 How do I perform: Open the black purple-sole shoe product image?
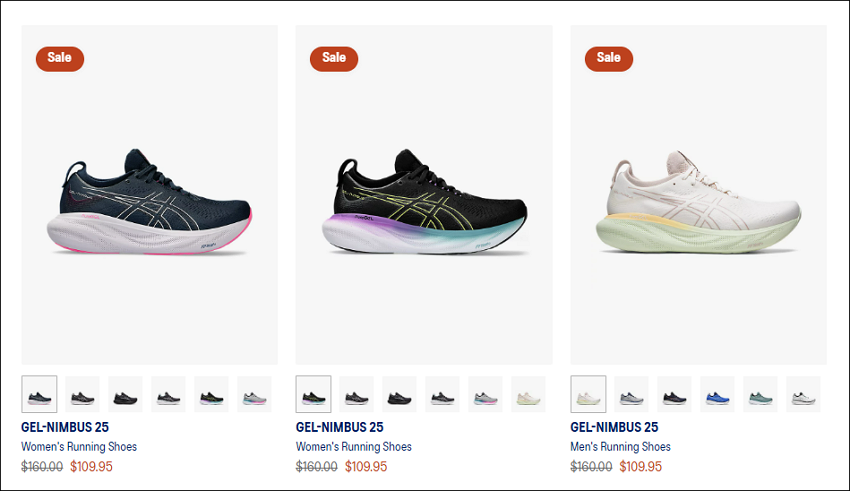[424, 195]
